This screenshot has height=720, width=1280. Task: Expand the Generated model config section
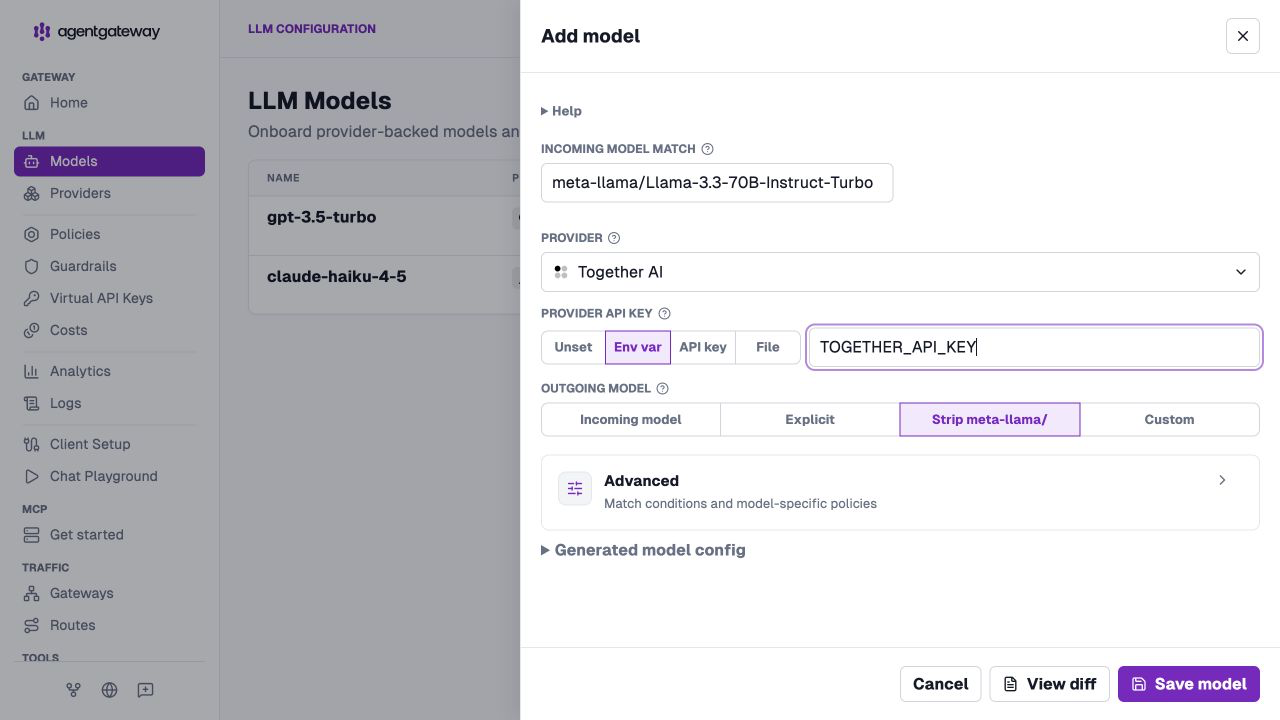tap(644, 550)
